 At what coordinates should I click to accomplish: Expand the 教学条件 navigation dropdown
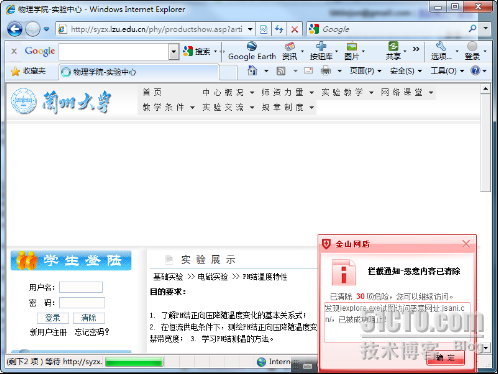point(192,107)
